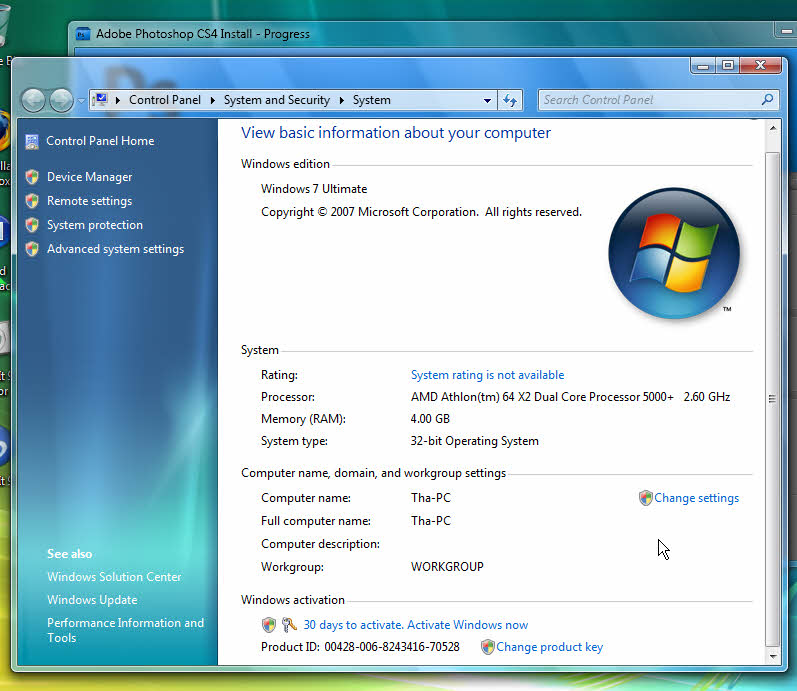This screenshot has width=797, height=691.
Task: Click the AMD Athlon processor value
Action: click(570, 397)
